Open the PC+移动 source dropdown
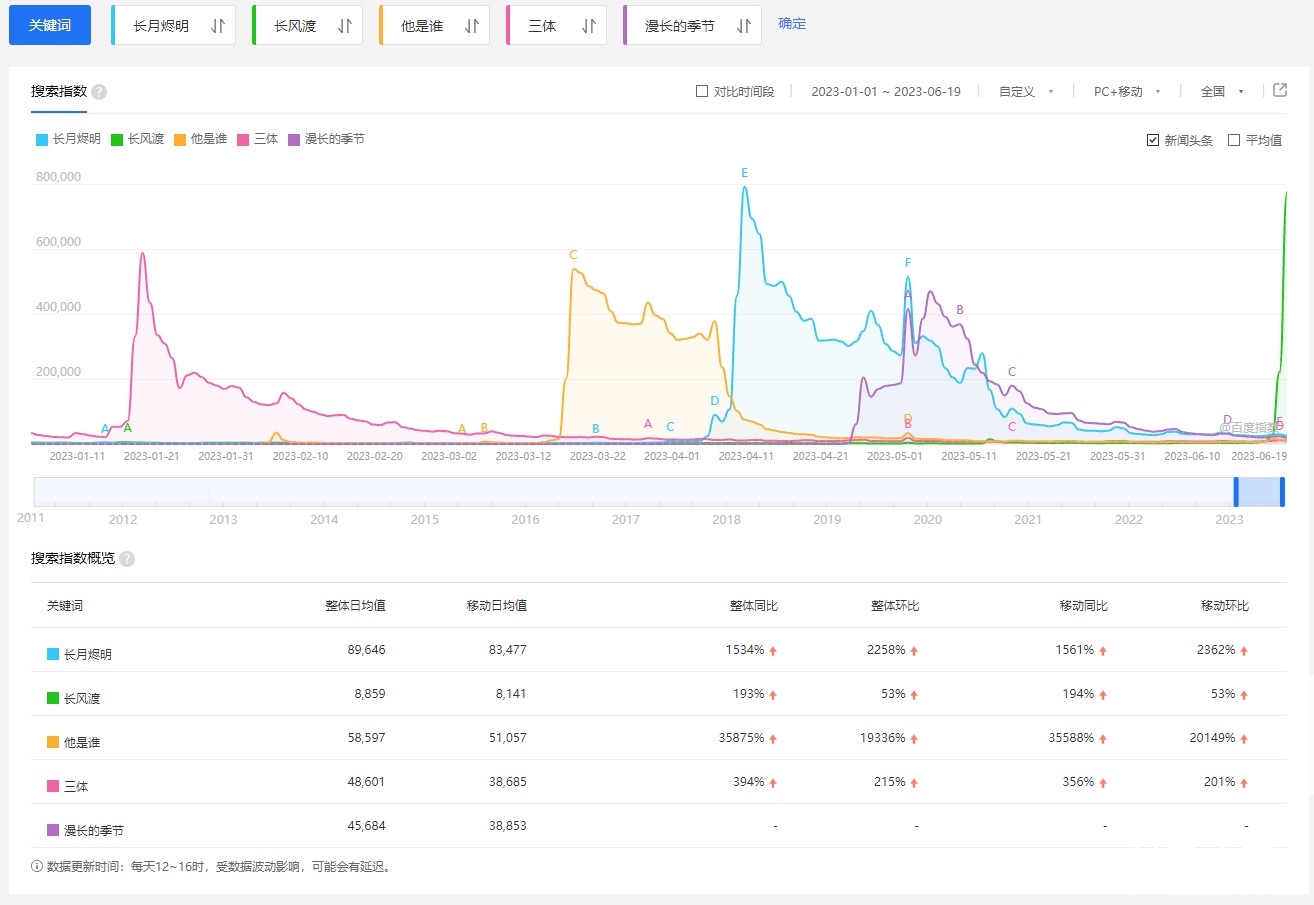 click(1127, 91)
